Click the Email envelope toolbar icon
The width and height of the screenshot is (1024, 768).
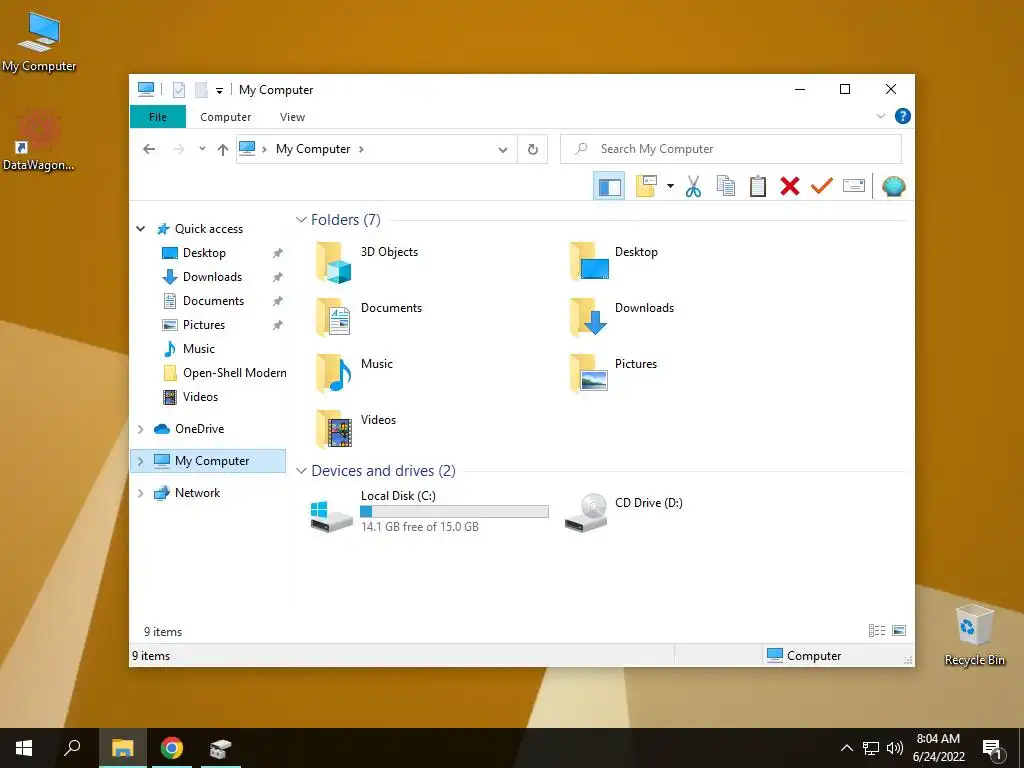pos(854,186)
